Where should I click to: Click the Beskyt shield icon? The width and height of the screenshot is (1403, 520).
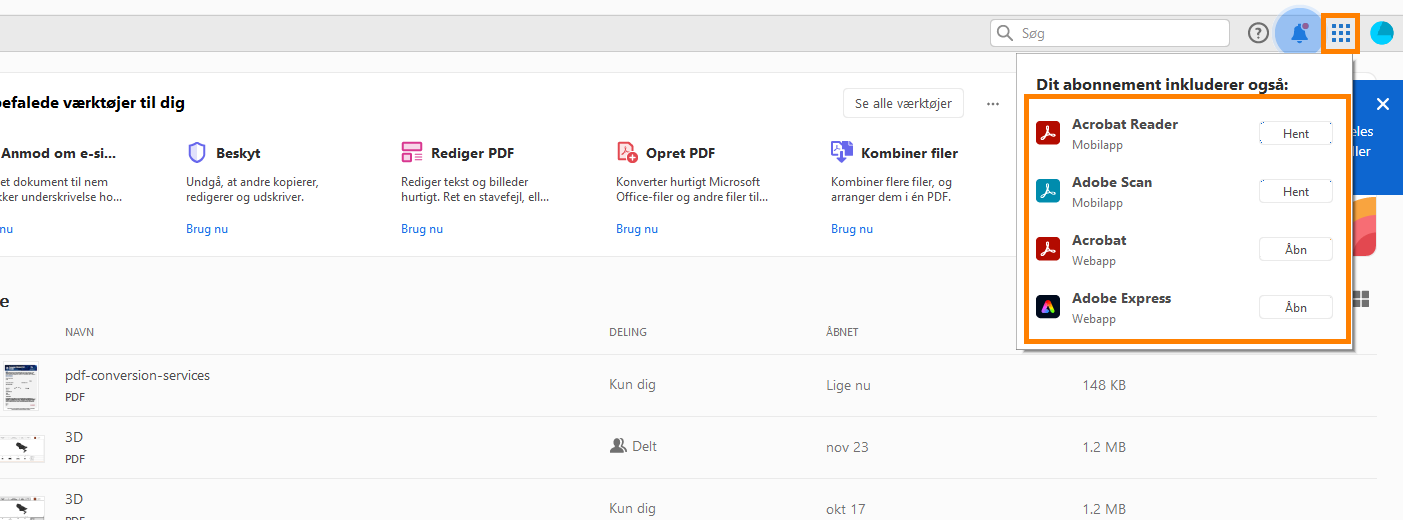tap(197, 153)
